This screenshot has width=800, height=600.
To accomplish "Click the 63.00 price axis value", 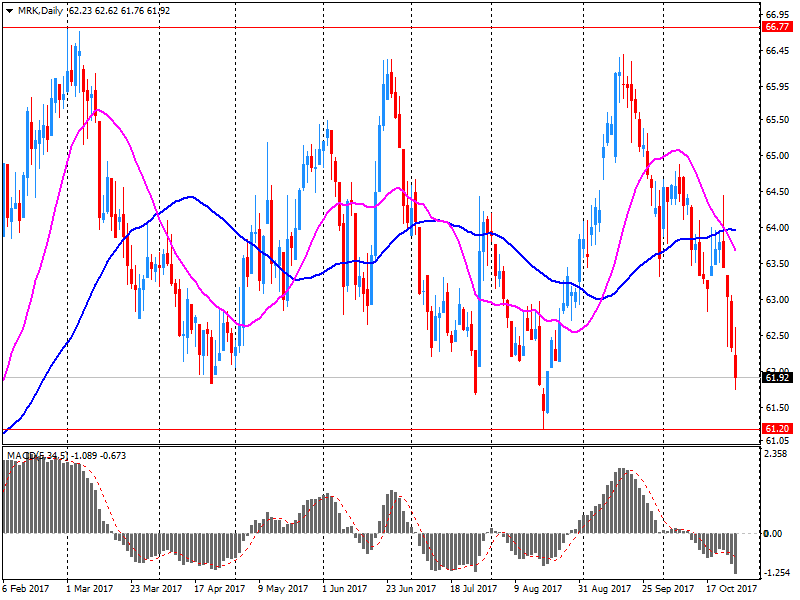I will tap(777, 299).
